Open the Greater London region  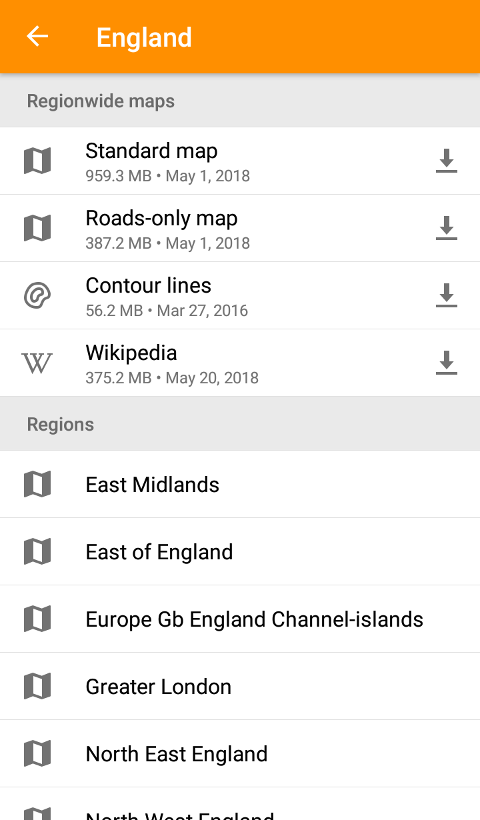pyautogui.click(x=240, y=687)
